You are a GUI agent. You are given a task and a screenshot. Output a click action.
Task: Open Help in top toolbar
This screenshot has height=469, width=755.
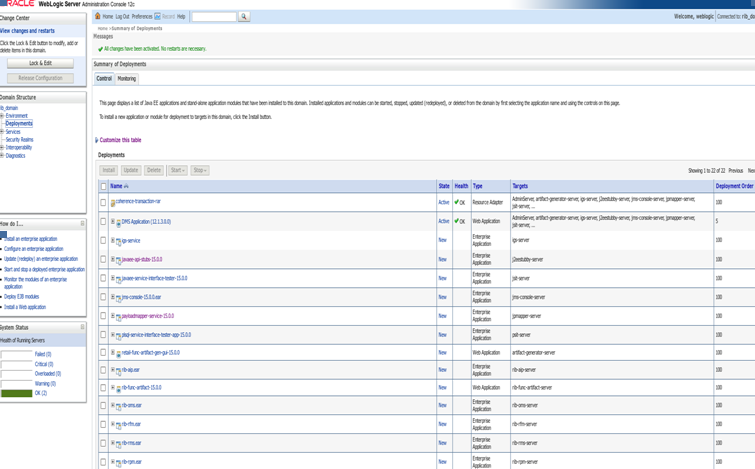tap(181, 16)
